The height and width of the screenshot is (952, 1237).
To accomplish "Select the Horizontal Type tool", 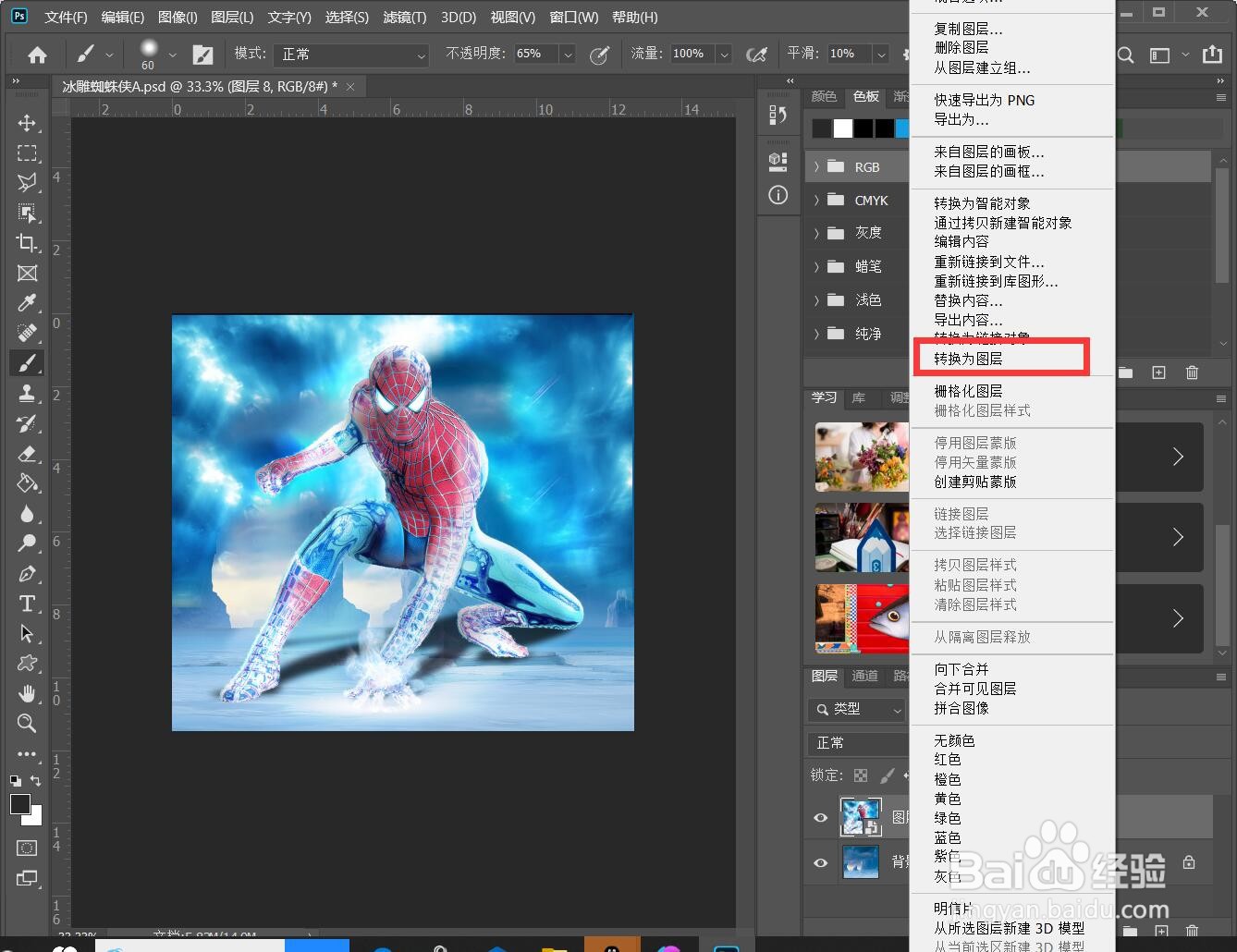I will [27, 604].
